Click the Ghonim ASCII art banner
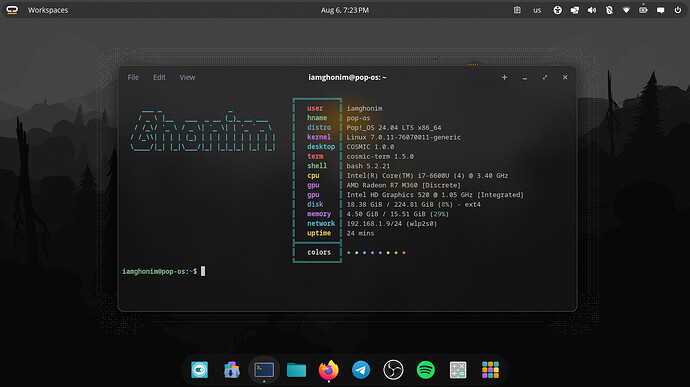The image size is (690, 387). tap(203, 131)
